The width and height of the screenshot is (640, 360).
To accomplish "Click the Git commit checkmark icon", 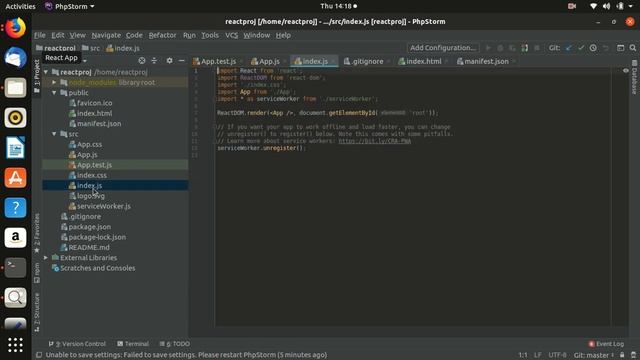I will [581, 48].
